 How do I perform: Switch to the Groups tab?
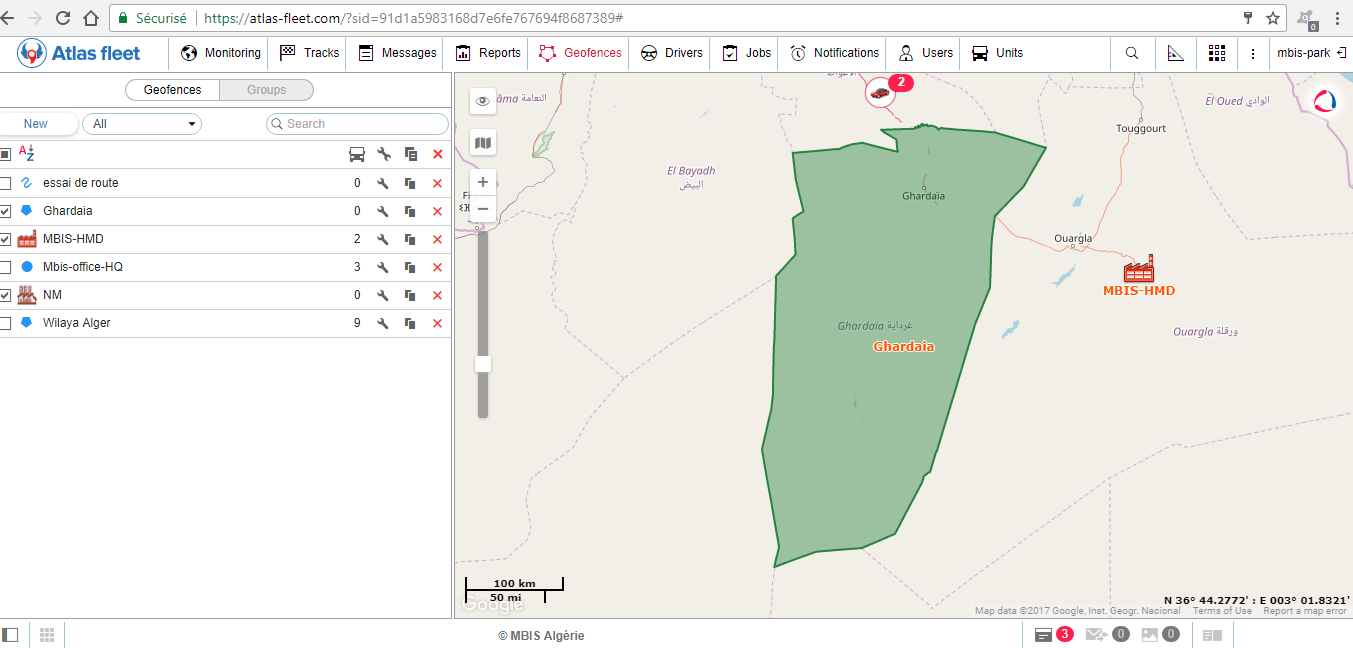[x=266, y=90]
